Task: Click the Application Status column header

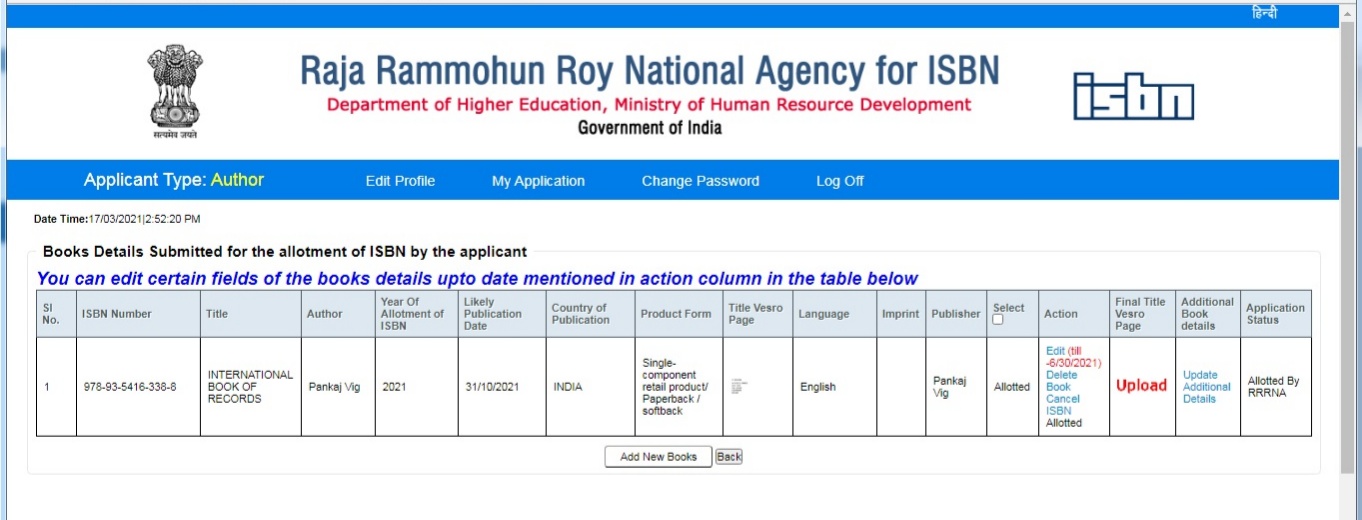Action: (x=1275, y=314)
